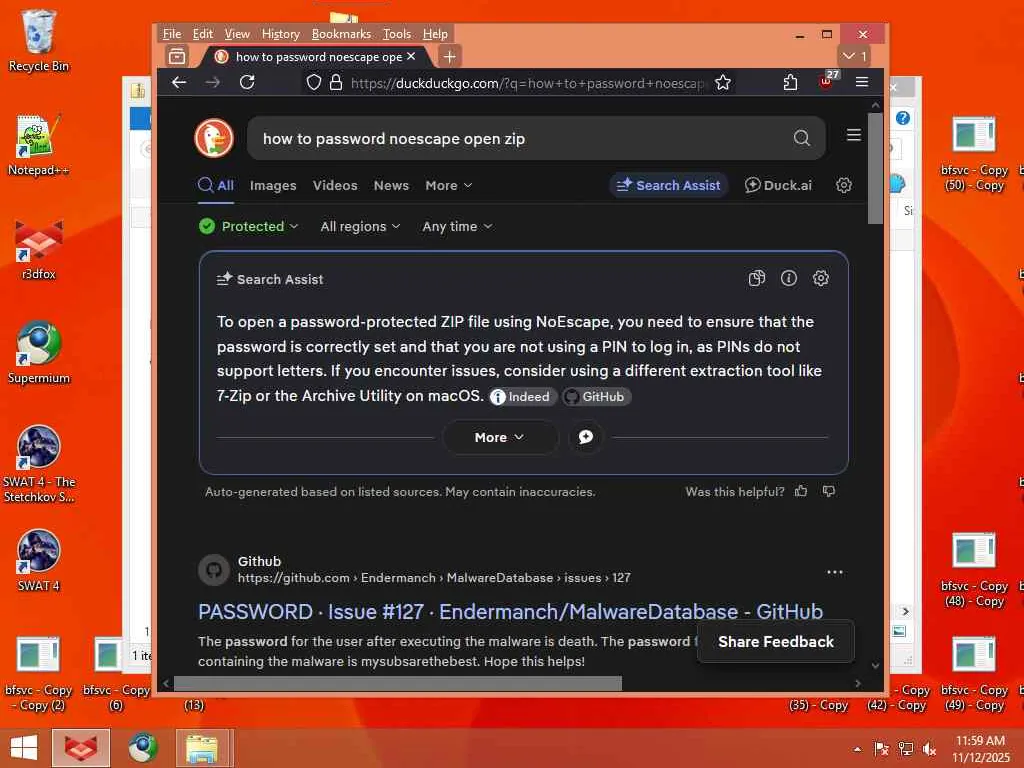Continue answer in chat bubble icon

586,437
